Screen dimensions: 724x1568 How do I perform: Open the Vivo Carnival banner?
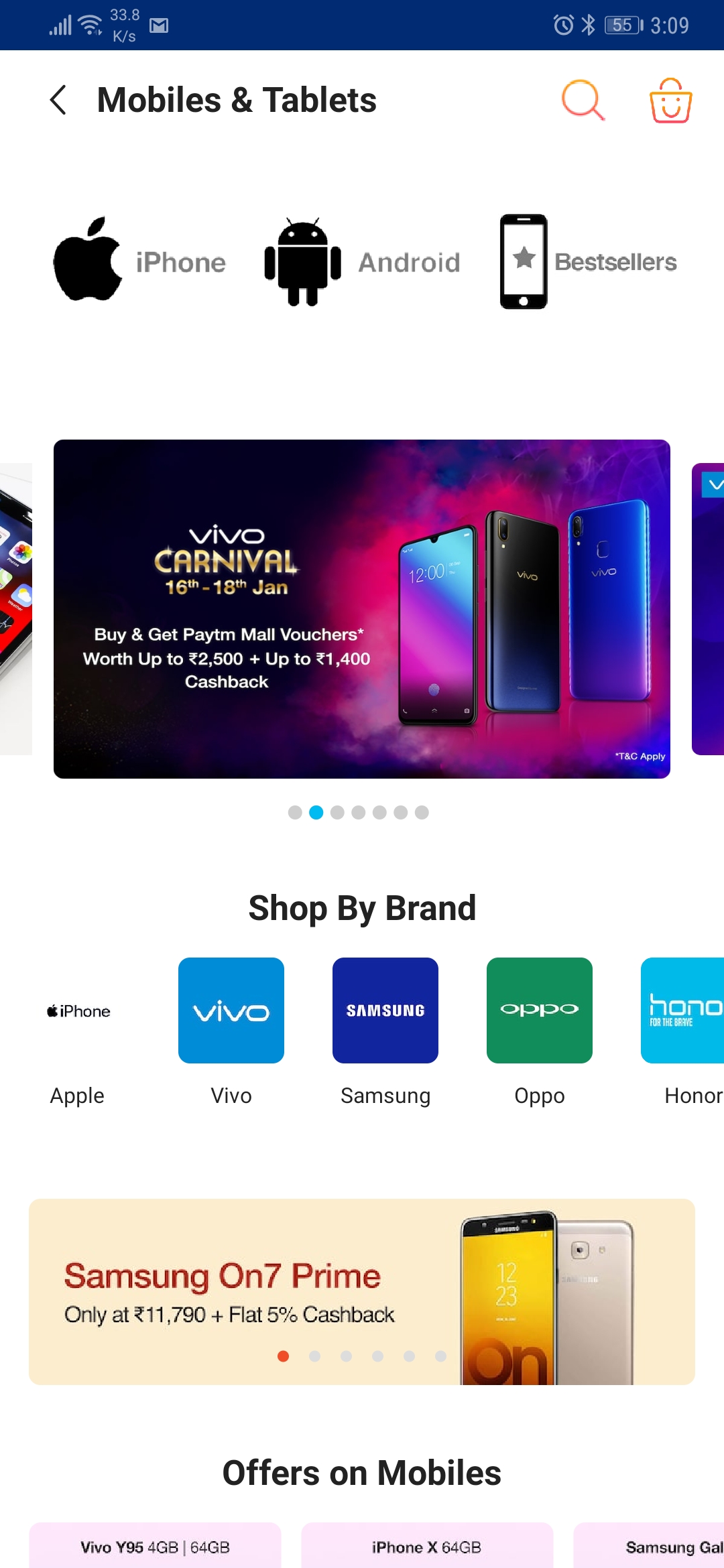click(362, 609)
